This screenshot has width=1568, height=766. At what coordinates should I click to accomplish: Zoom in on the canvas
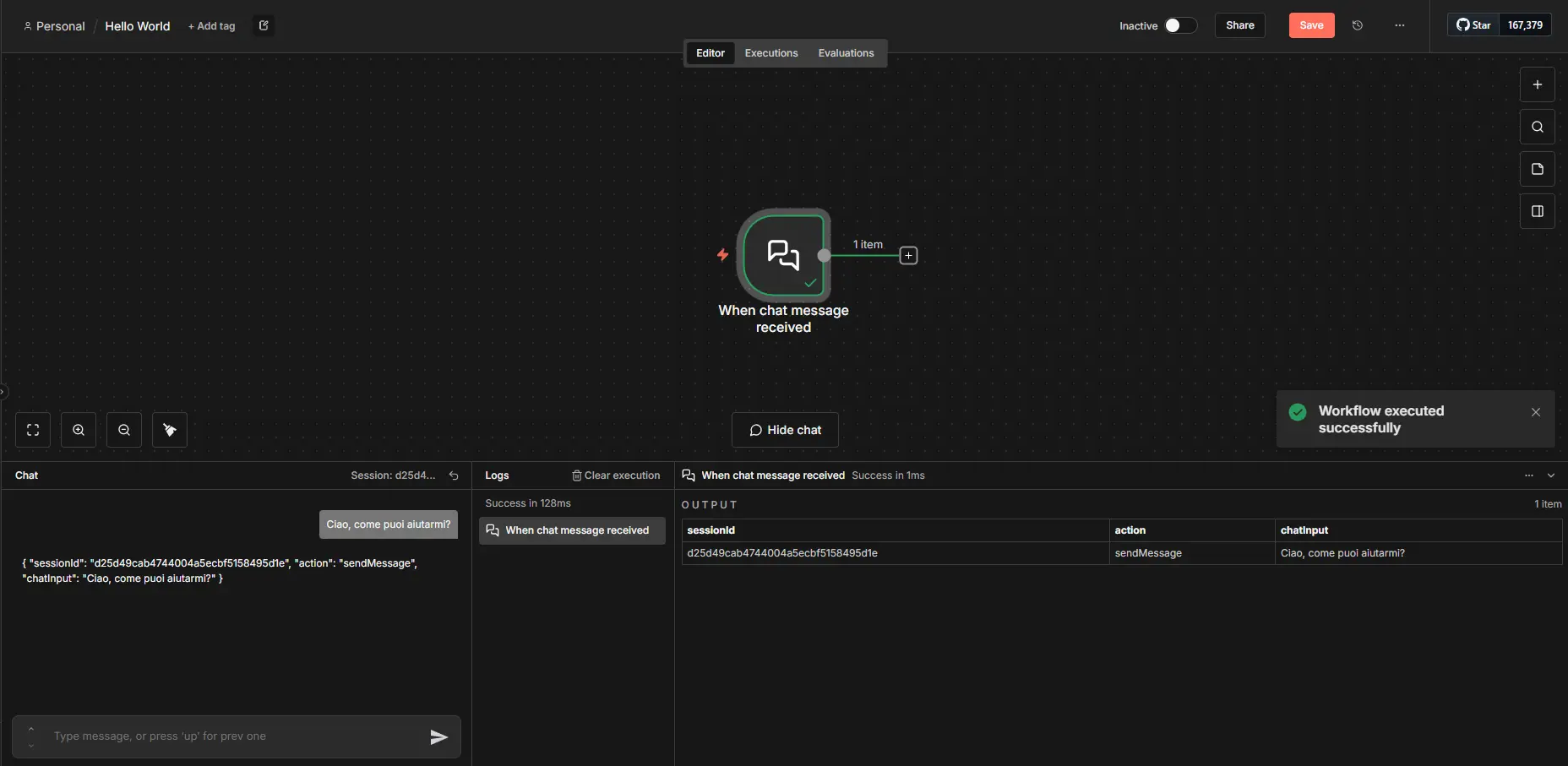[79, 430]
